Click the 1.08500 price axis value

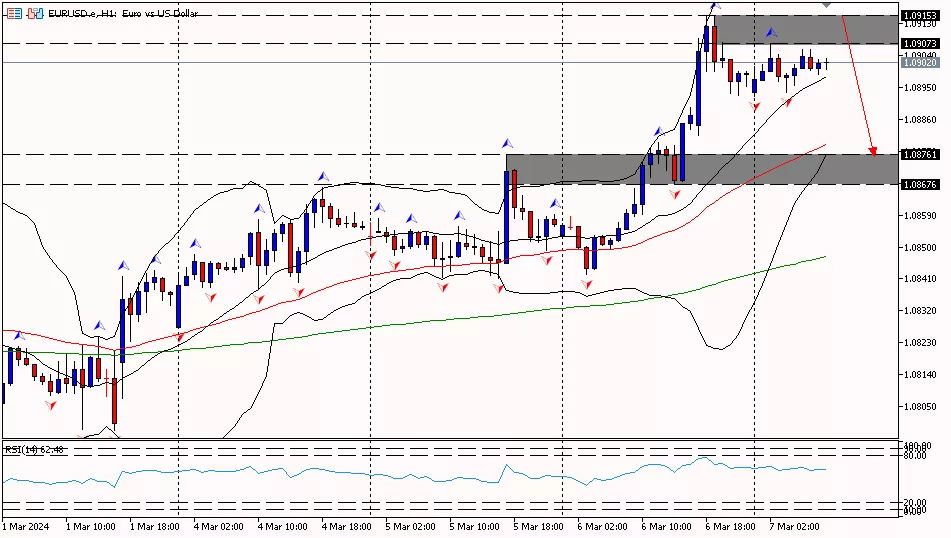click(920, 247)
